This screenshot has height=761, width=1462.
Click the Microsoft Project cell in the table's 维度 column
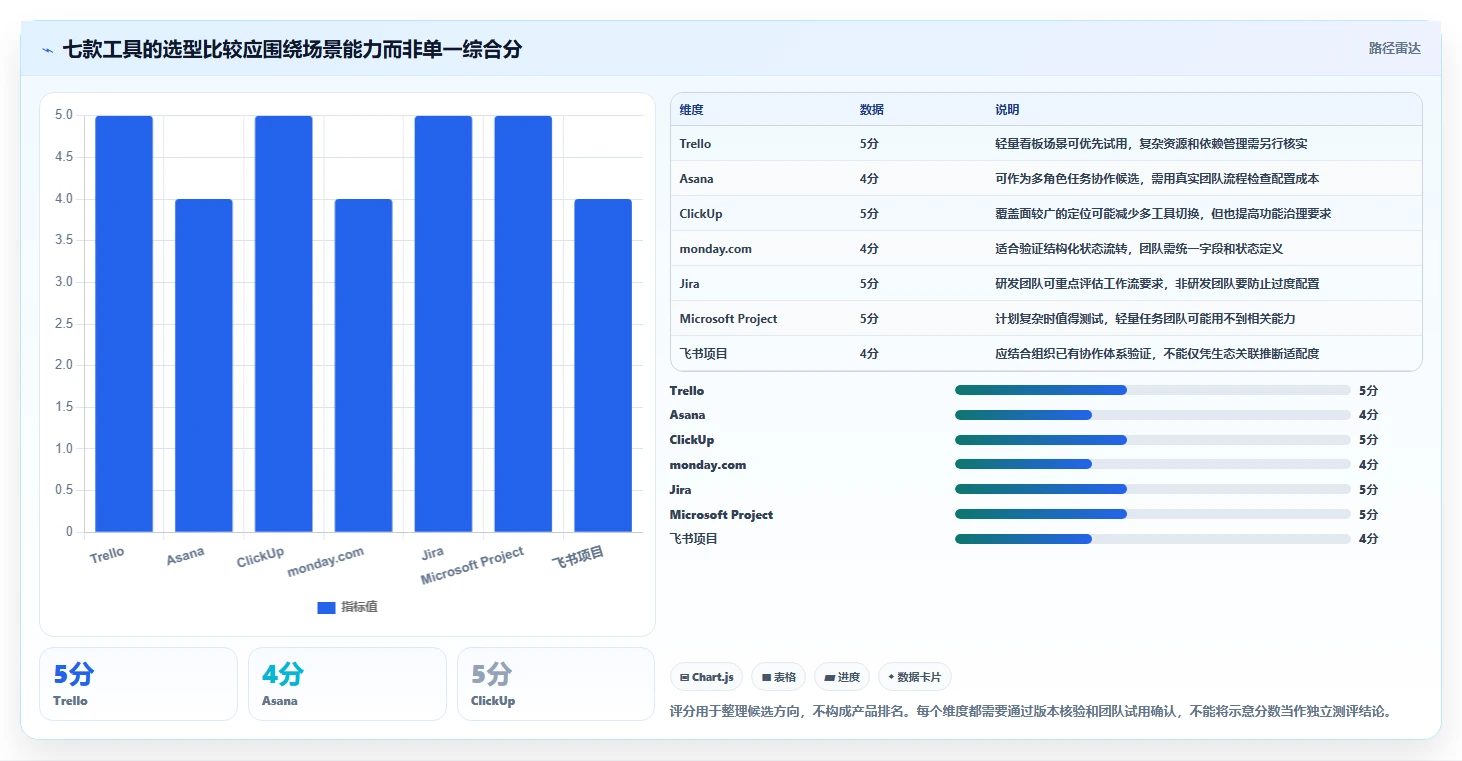(x=728, y=319)
